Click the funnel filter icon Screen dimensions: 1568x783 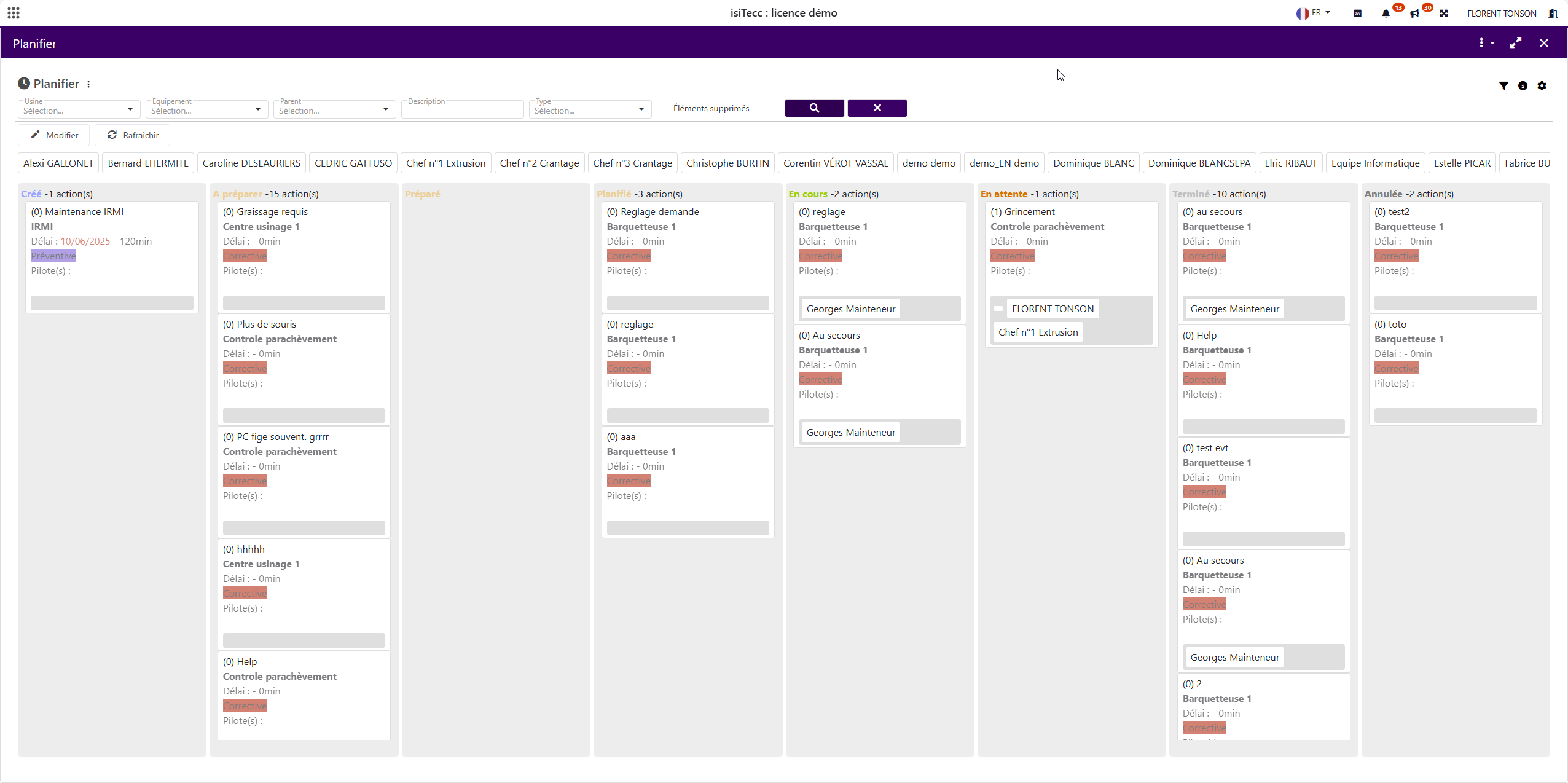click(x=1503, y=85)
